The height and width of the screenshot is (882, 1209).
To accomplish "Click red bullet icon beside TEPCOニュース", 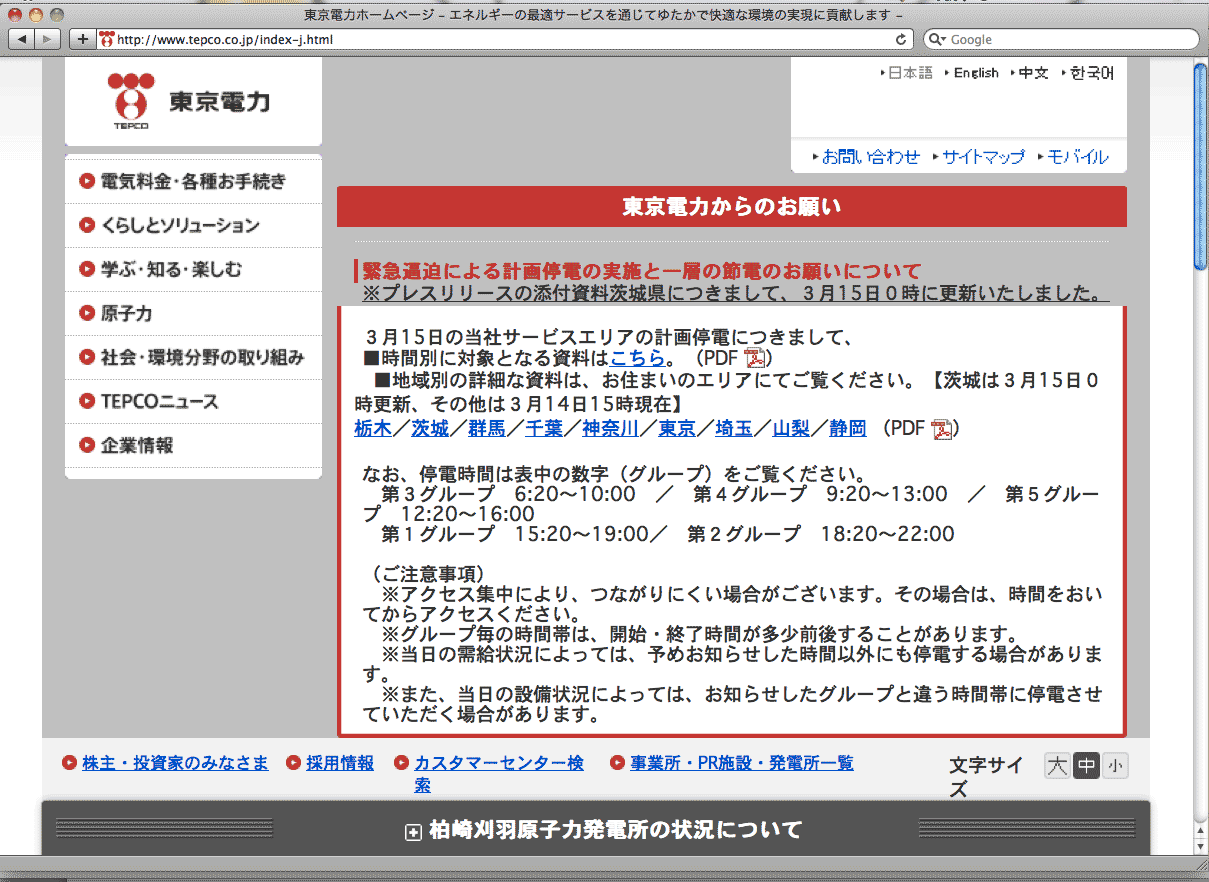I will click(x=87, y=401).
